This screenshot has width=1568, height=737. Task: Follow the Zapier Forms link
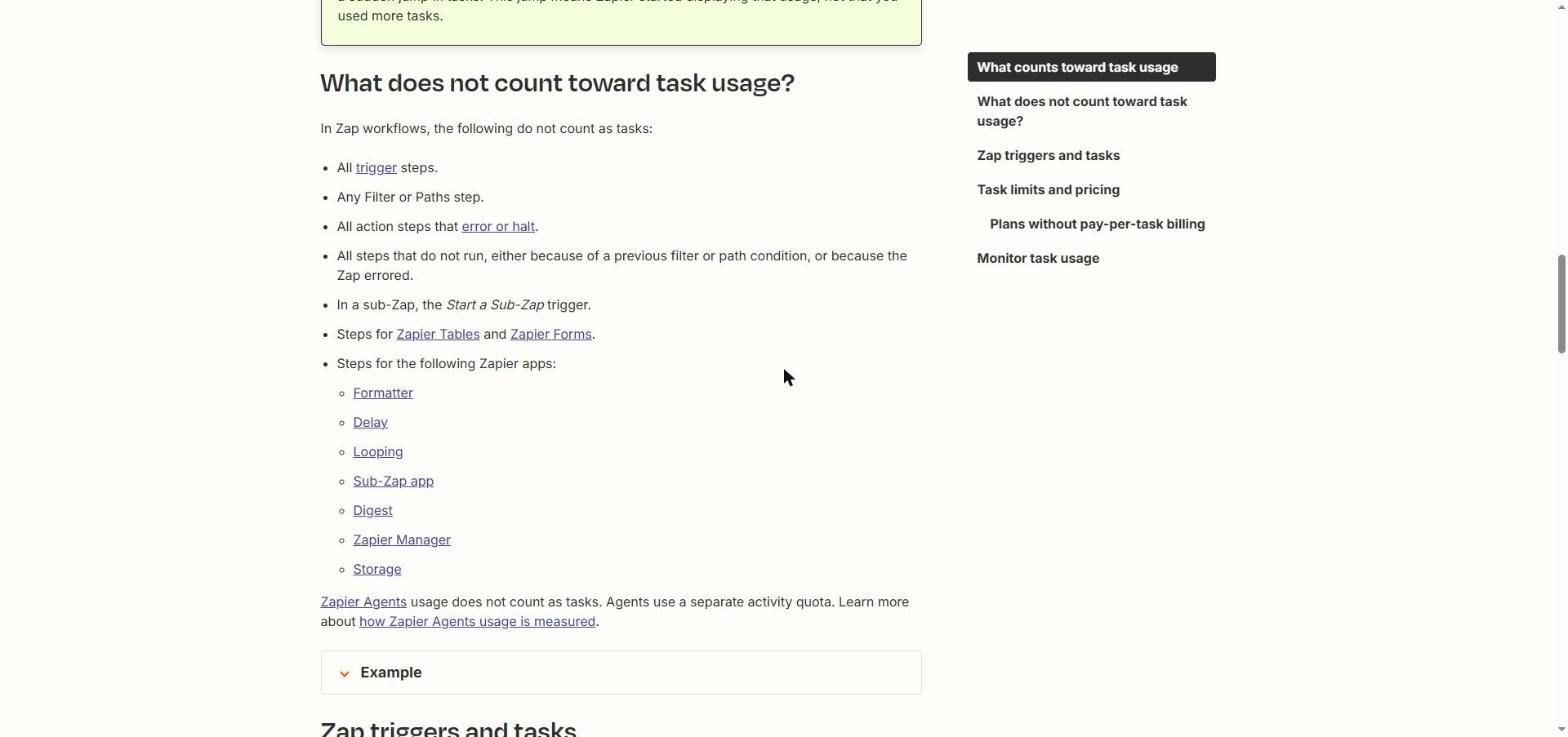point(551,334)
